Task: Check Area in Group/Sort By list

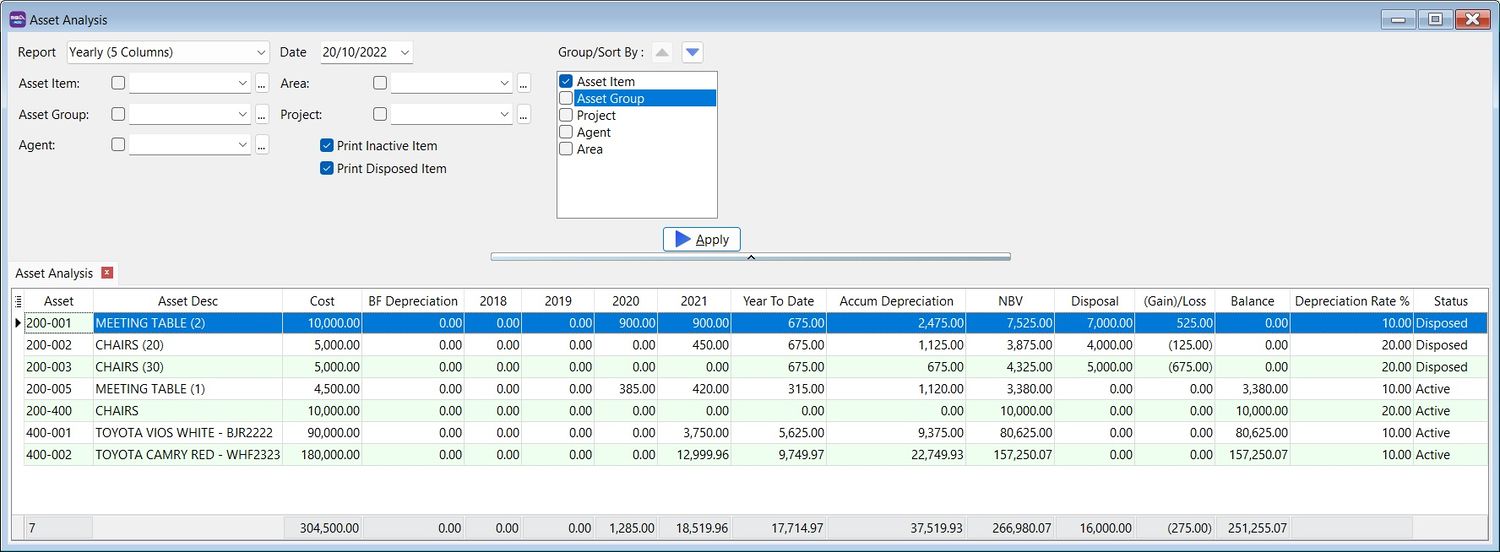Action: 566,150
